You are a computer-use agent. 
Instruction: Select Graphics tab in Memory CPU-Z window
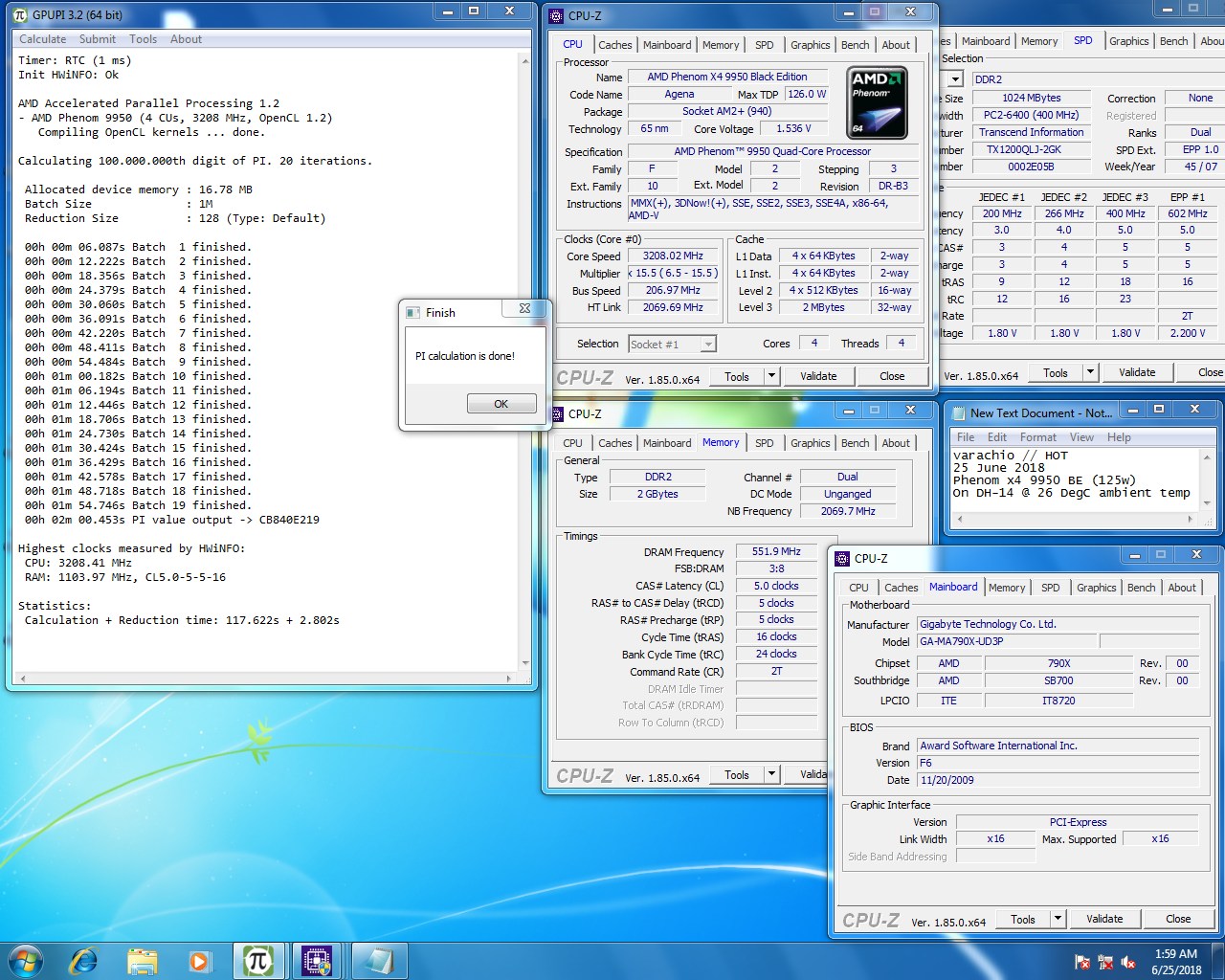click(x=810, y=443)
